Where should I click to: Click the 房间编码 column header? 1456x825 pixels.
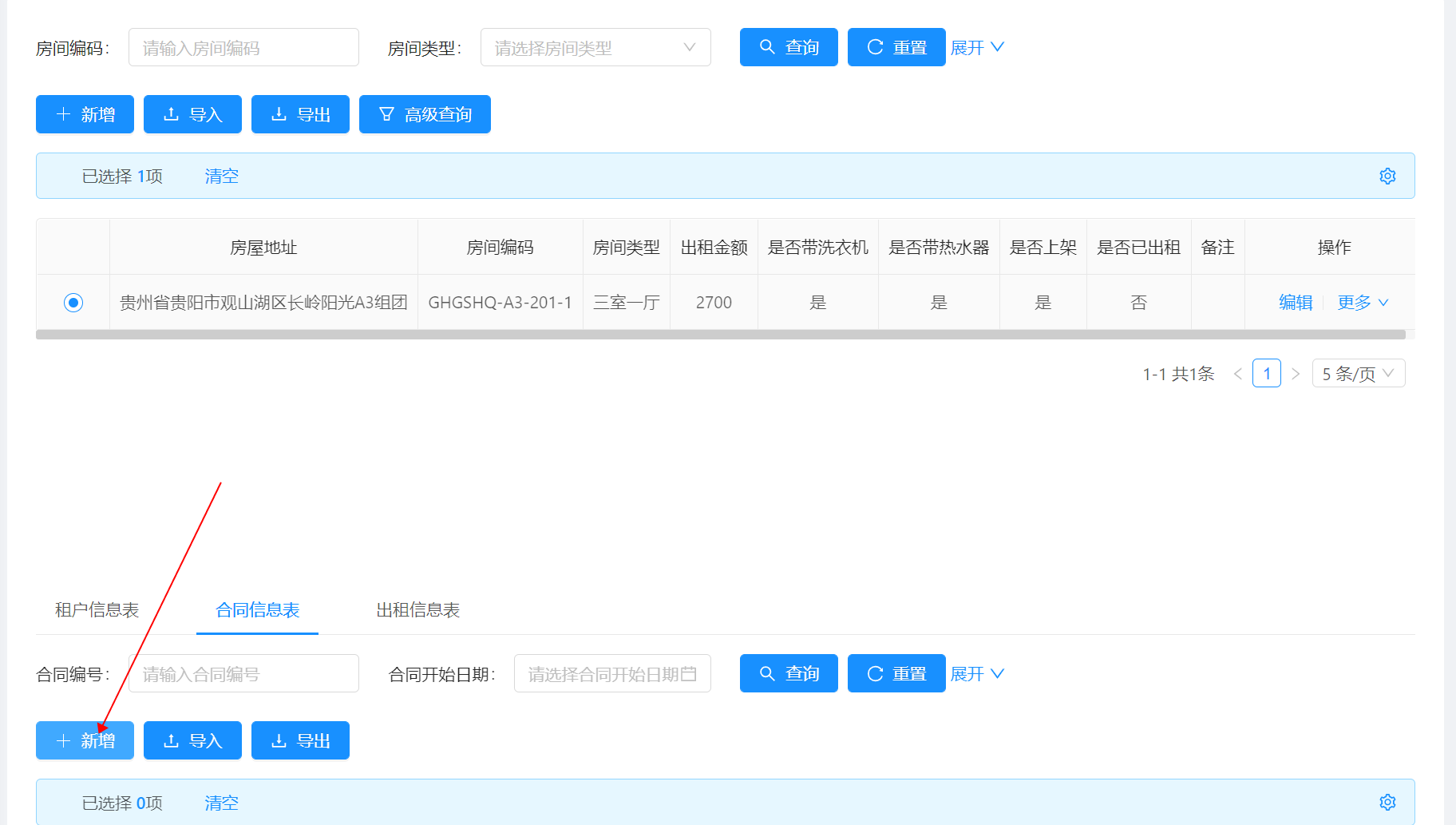[500, 248]
